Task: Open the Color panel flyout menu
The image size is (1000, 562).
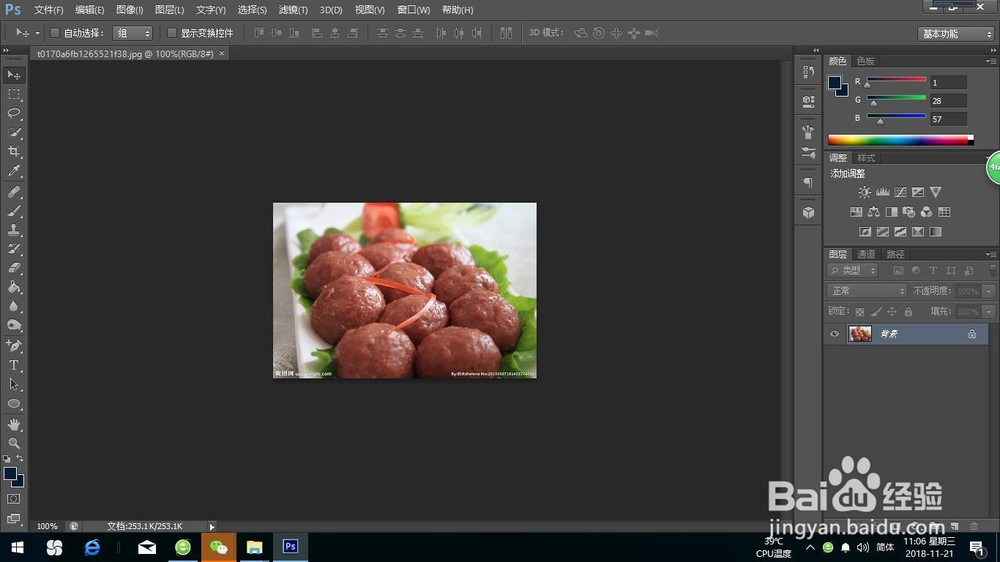Action: 990,61
